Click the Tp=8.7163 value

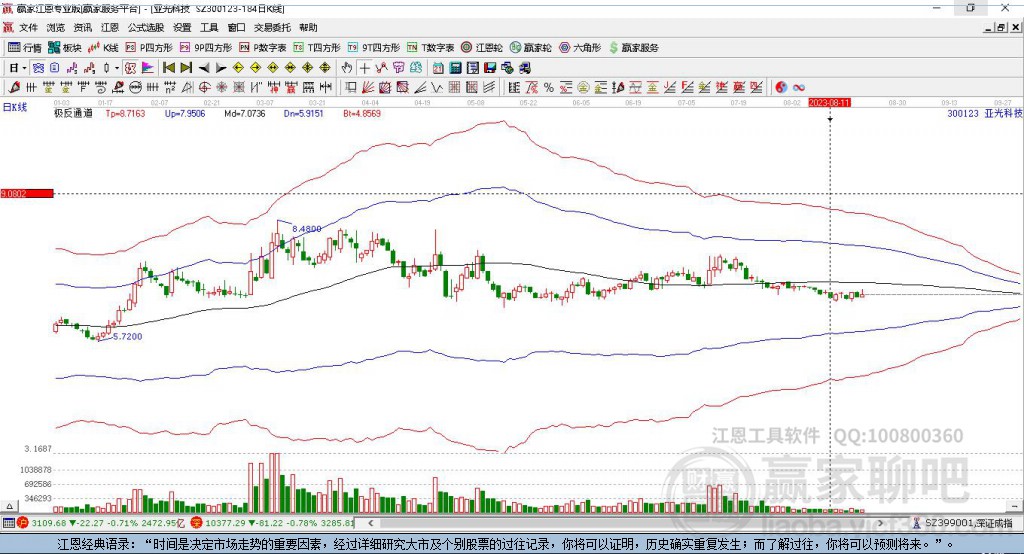pos(125,114)
